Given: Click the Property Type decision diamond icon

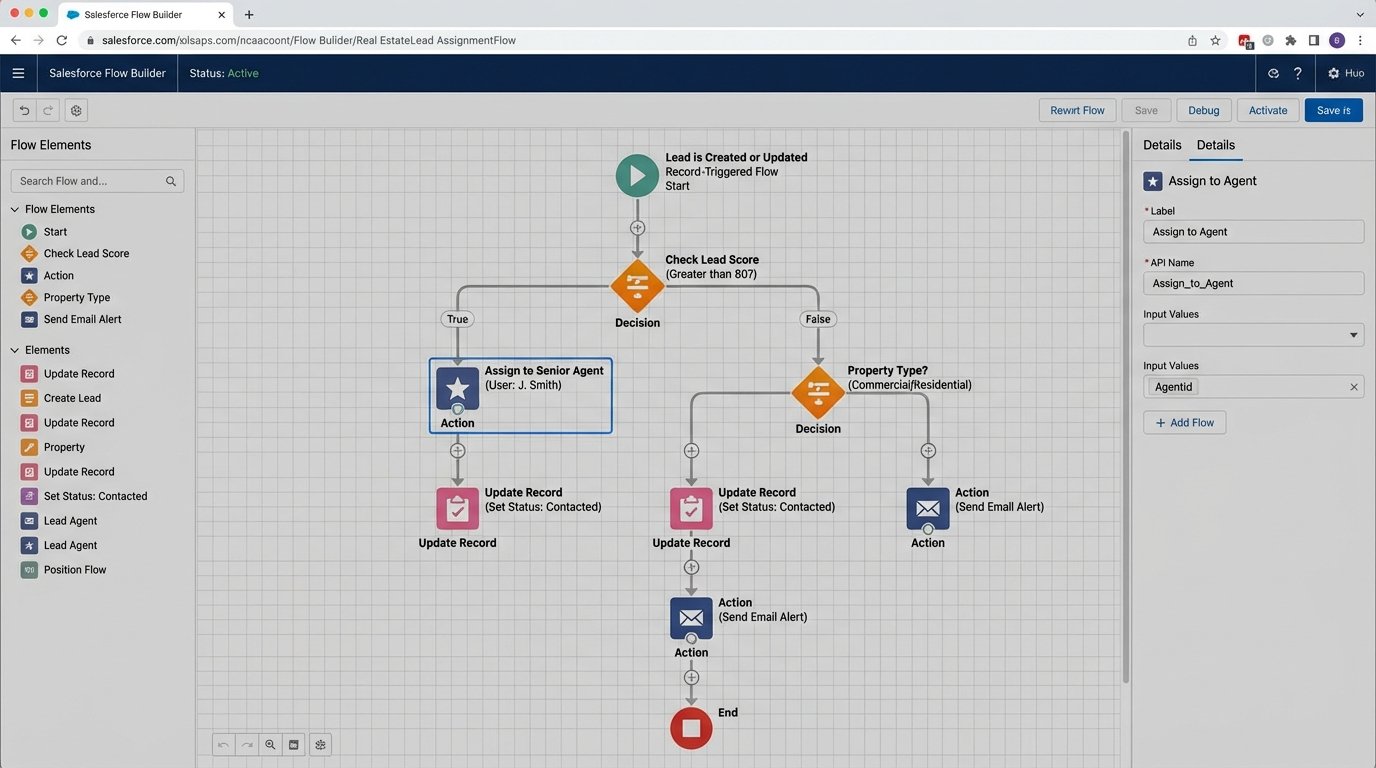Looking at the screenshot, I should pos(818,392).
